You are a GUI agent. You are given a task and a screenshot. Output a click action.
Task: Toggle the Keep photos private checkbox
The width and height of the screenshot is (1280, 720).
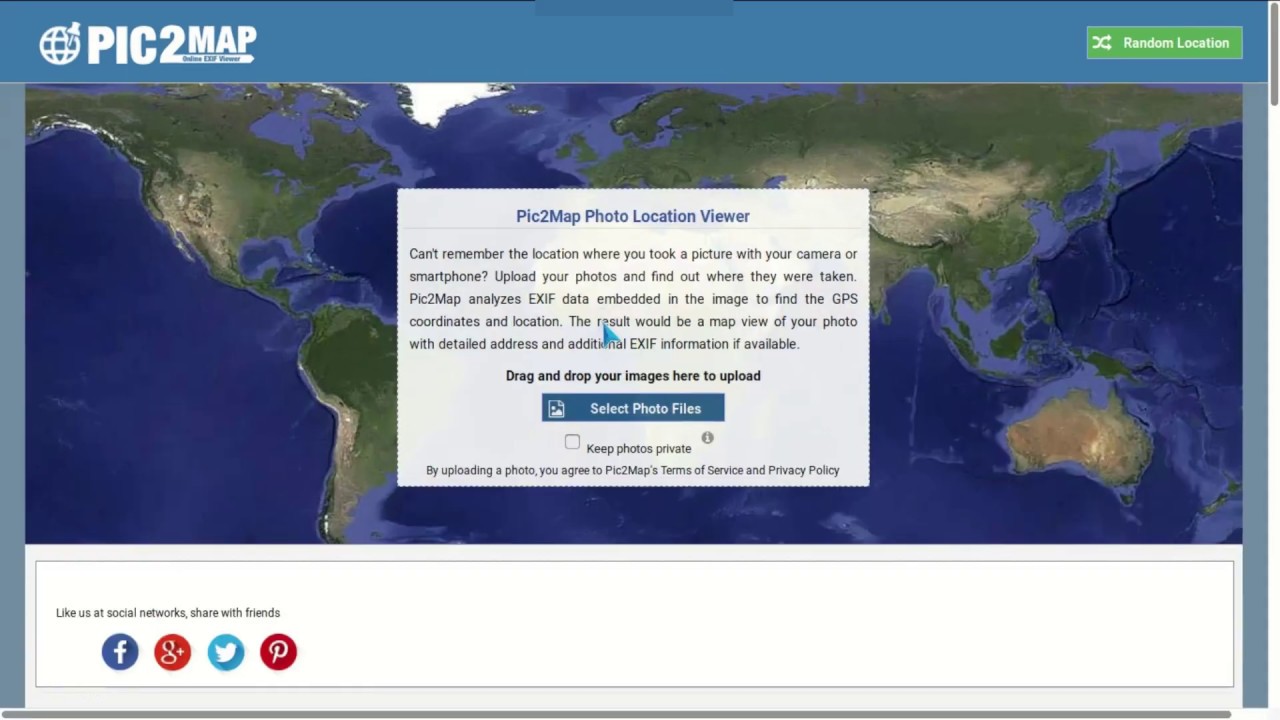pos(572,442)
